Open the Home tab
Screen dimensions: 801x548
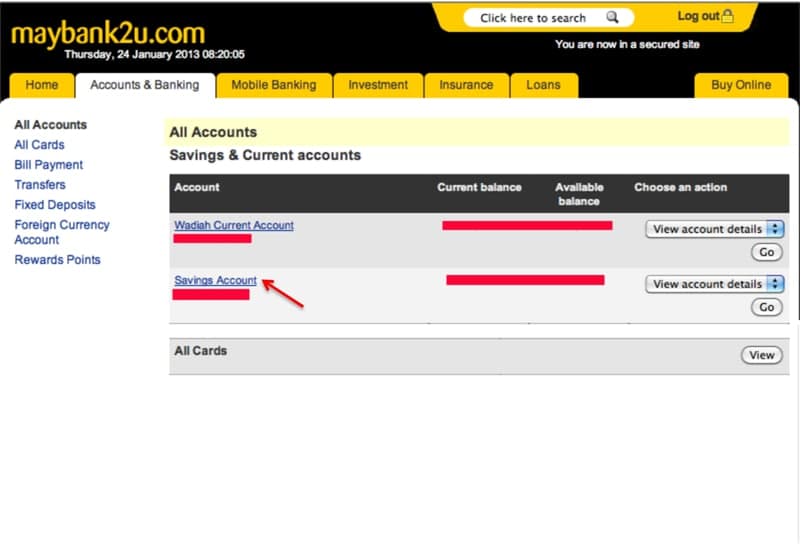42,85
